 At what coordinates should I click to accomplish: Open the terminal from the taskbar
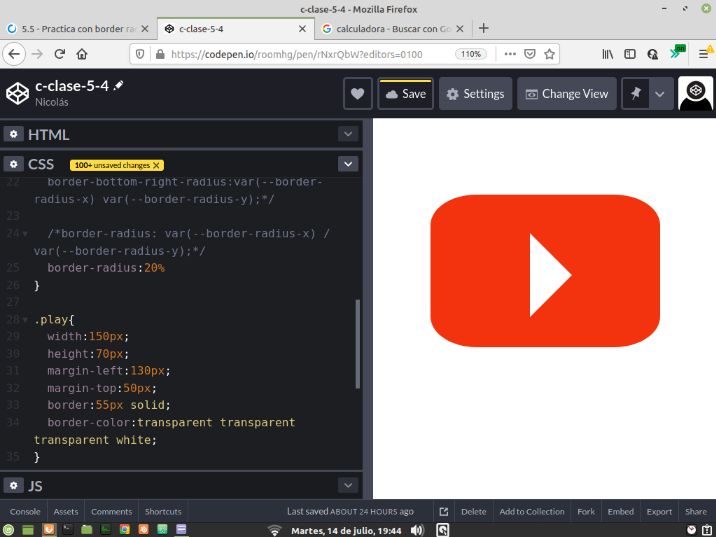click(x=68, y=530)
